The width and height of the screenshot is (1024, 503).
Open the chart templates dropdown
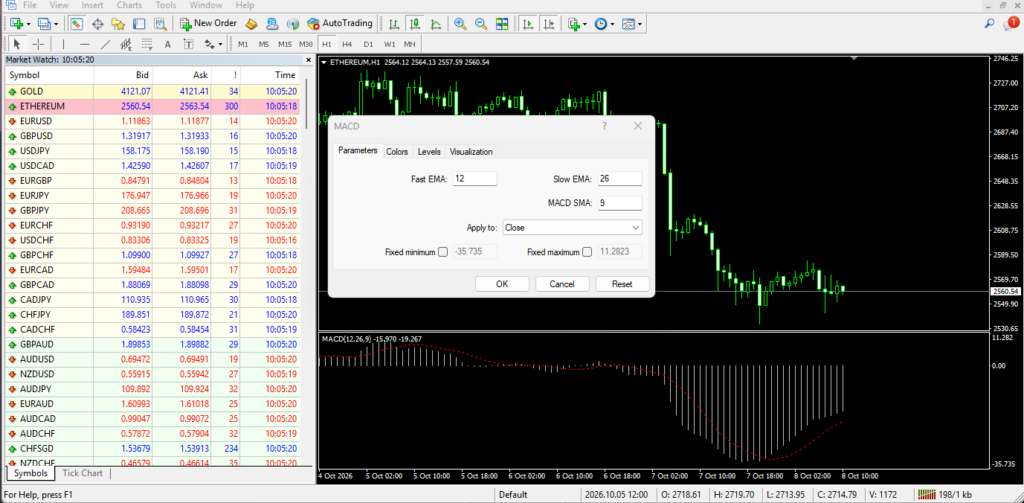[x=632, y=24]
